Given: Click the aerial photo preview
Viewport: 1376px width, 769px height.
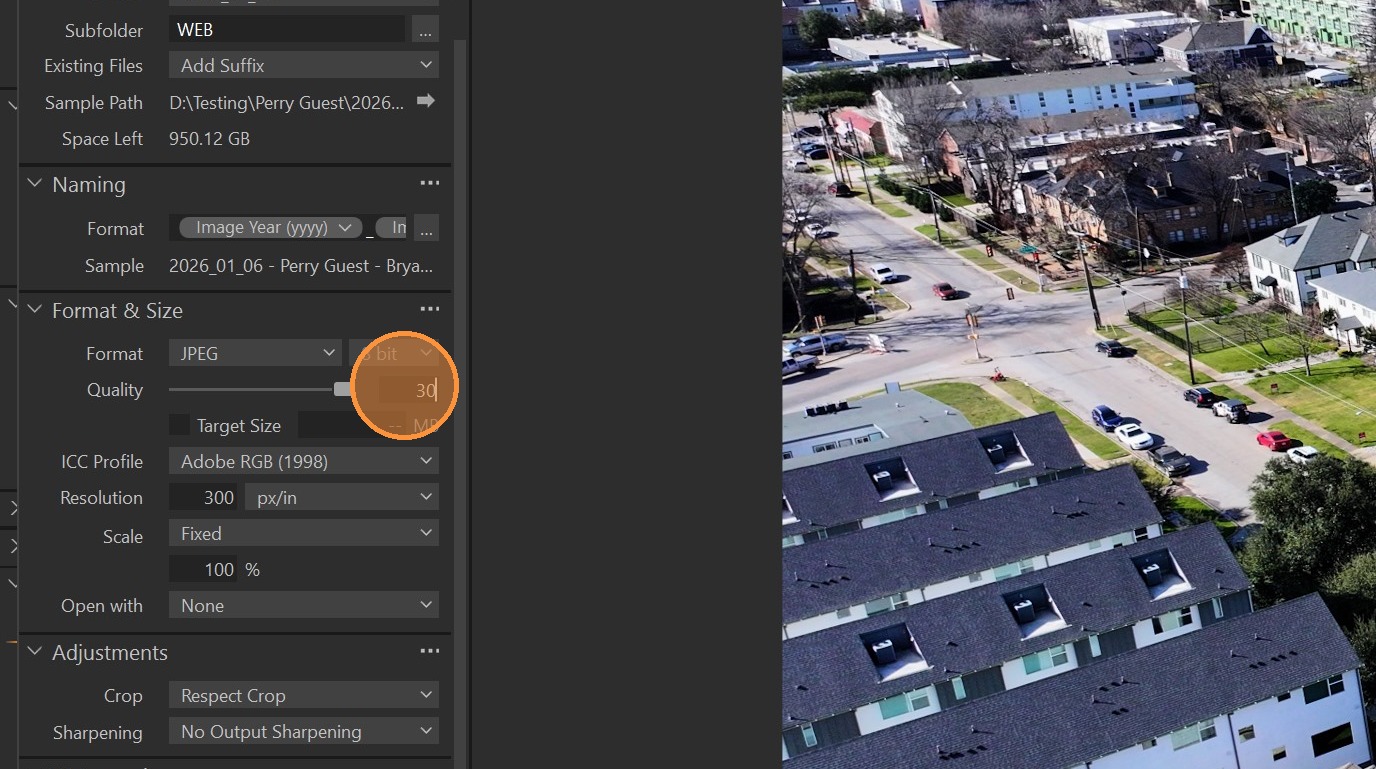Looking at the screenshot, I should click(x=1079, y=384).
